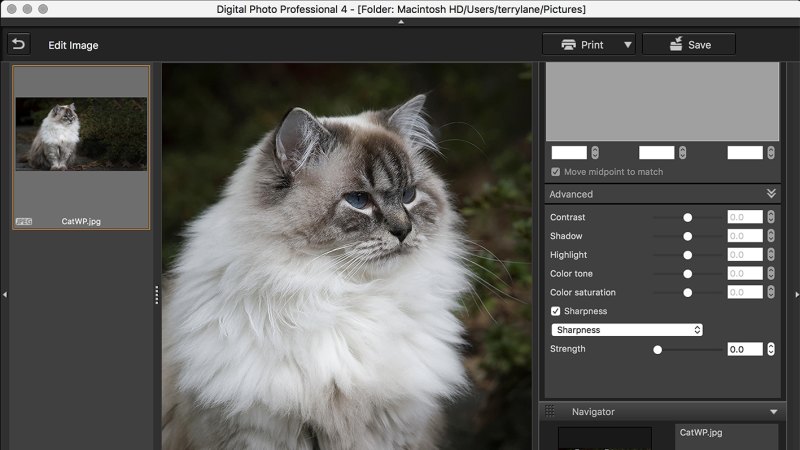This screenshot has height=450, width=800.
Task: Adjust the Highlight slider handle
Action: pyautogui.click(x=688, y=255)
